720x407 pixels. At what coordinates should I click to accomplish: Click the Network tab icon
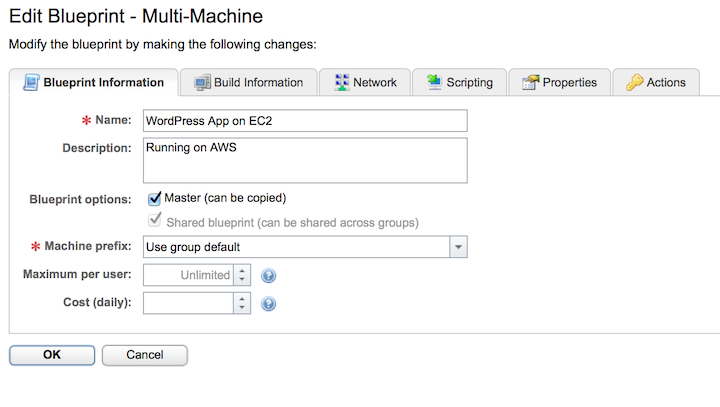342,83
